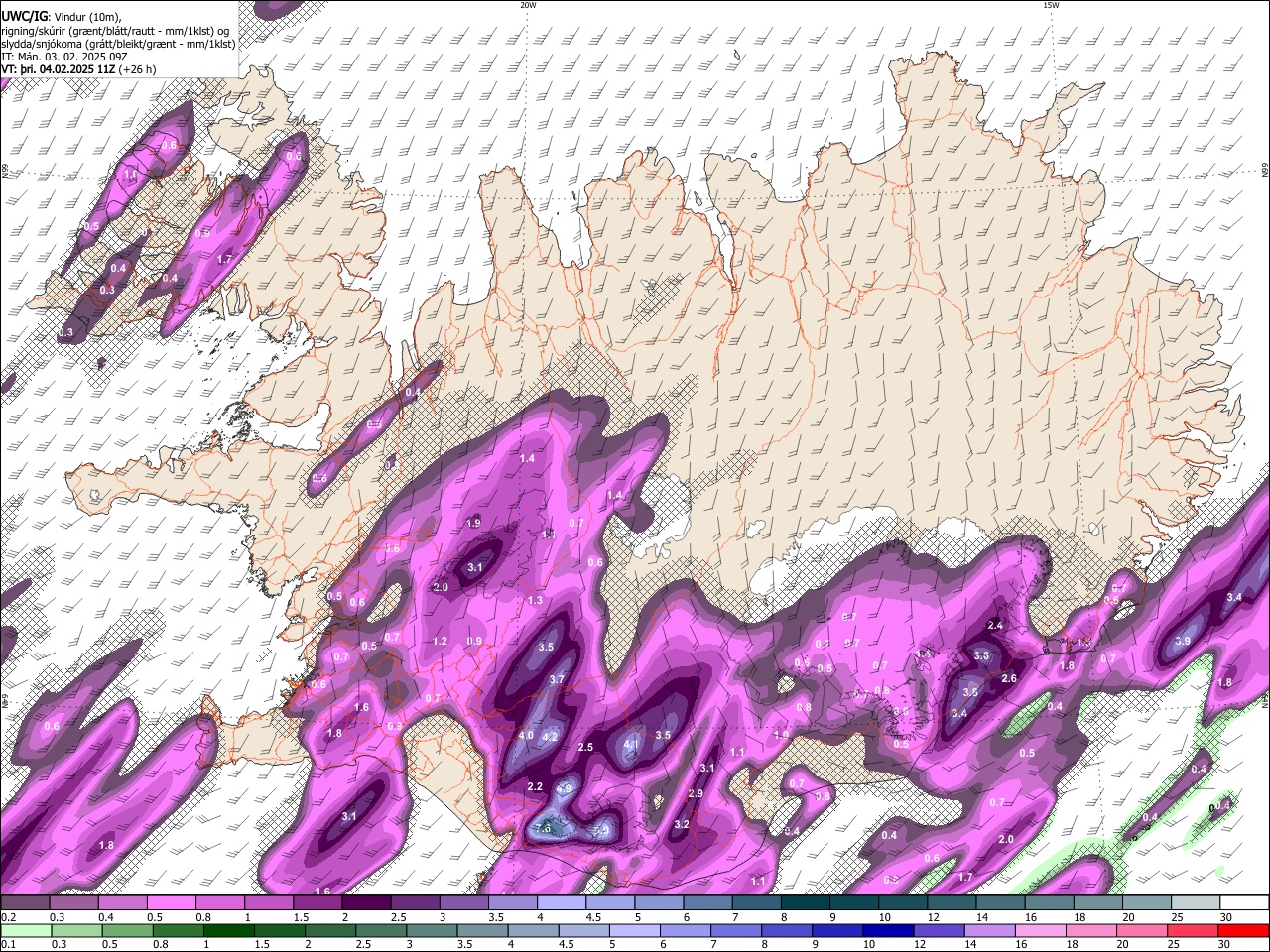Viewport: 1270px width, 952px height.
Task: Click the pale grey 25 swatch in the upper legend
Action: pos(1197,903)
